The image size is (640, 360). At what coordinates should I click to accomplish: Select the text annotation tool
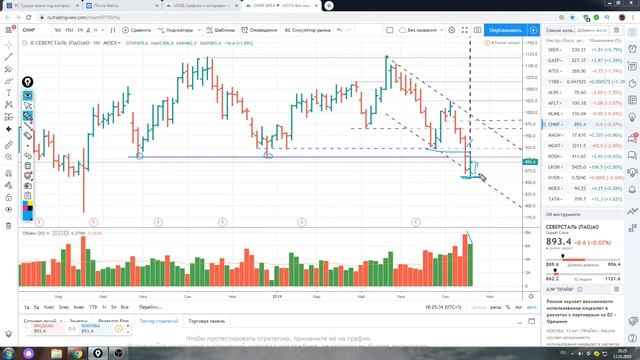pos(9,93)
